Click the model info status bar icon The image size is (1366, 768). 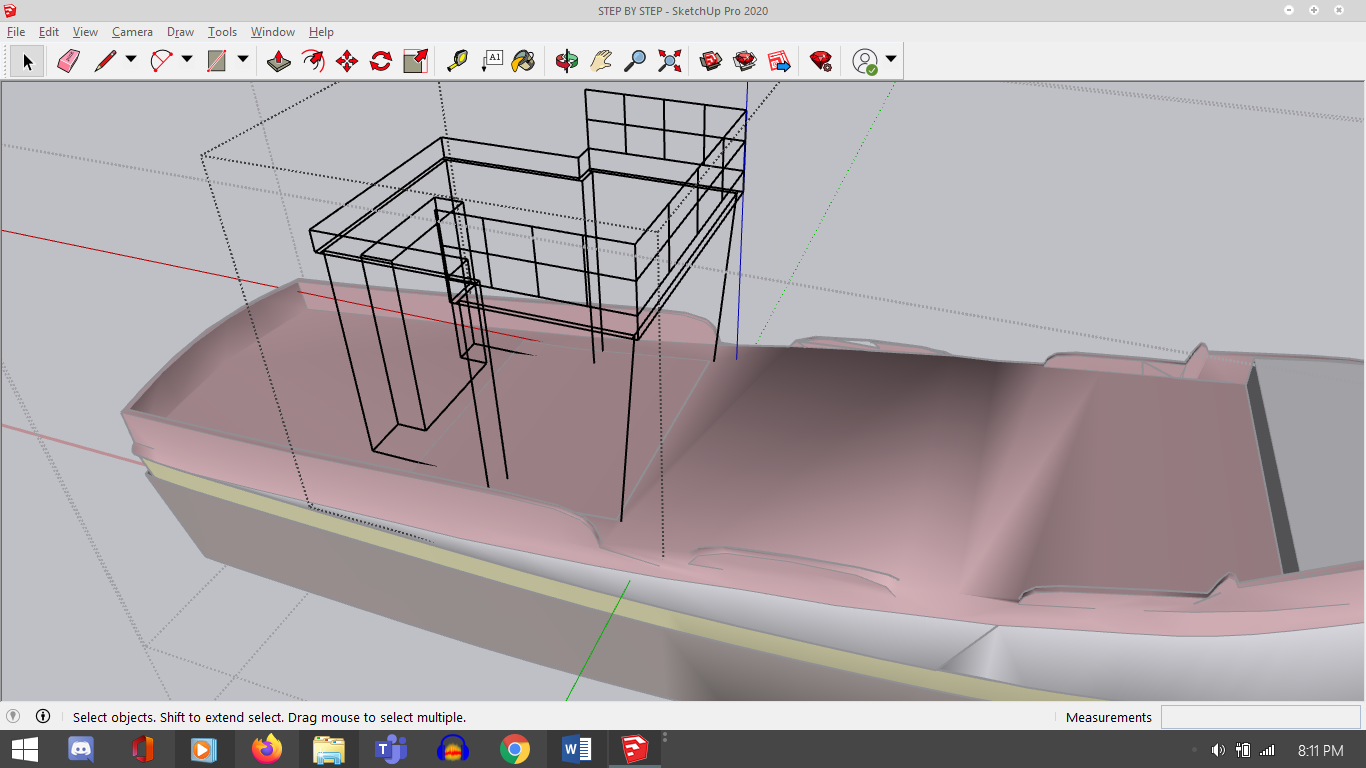[43, 716]
